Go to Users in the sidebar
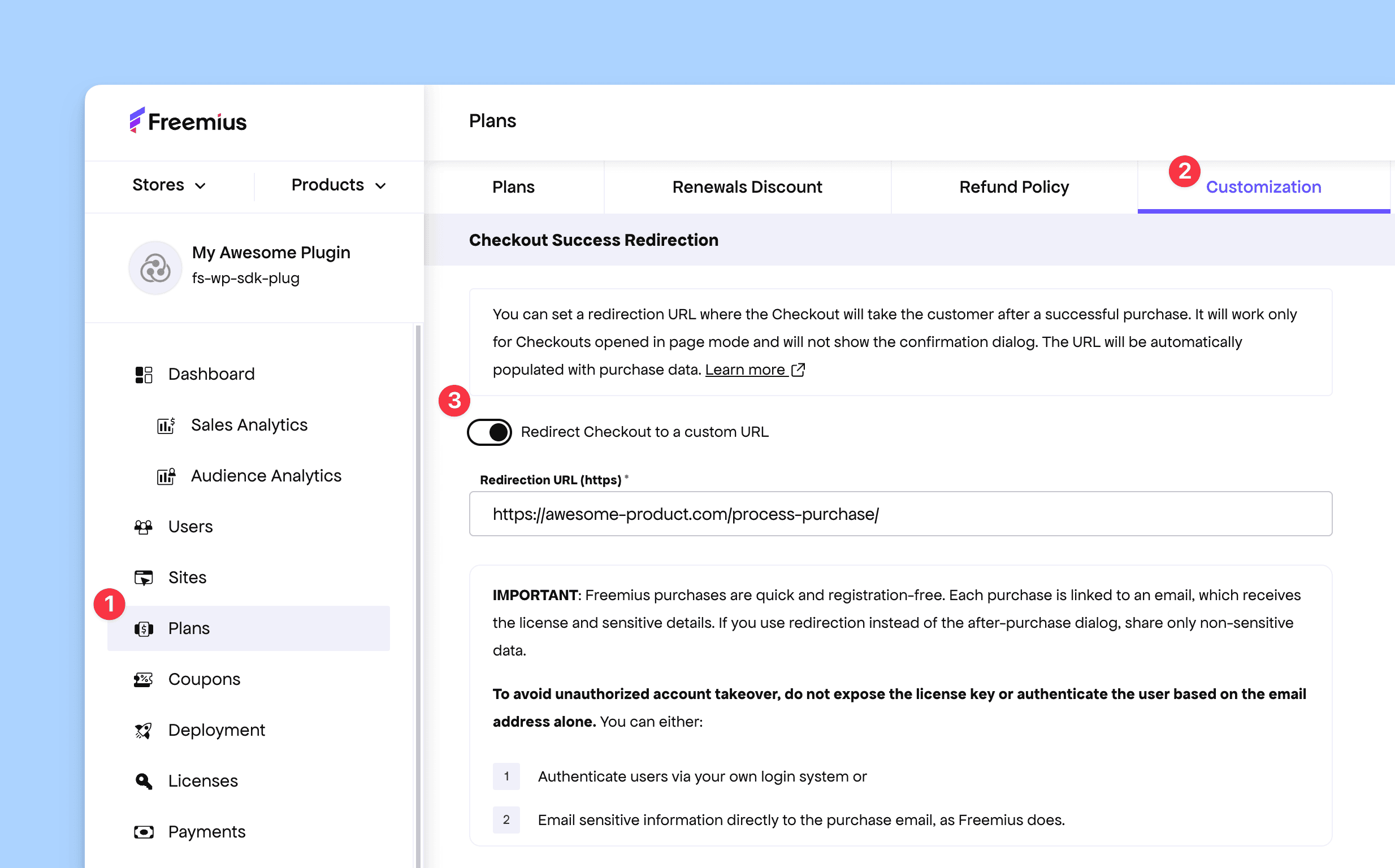Screen dimensions: 1395x868 249,527
